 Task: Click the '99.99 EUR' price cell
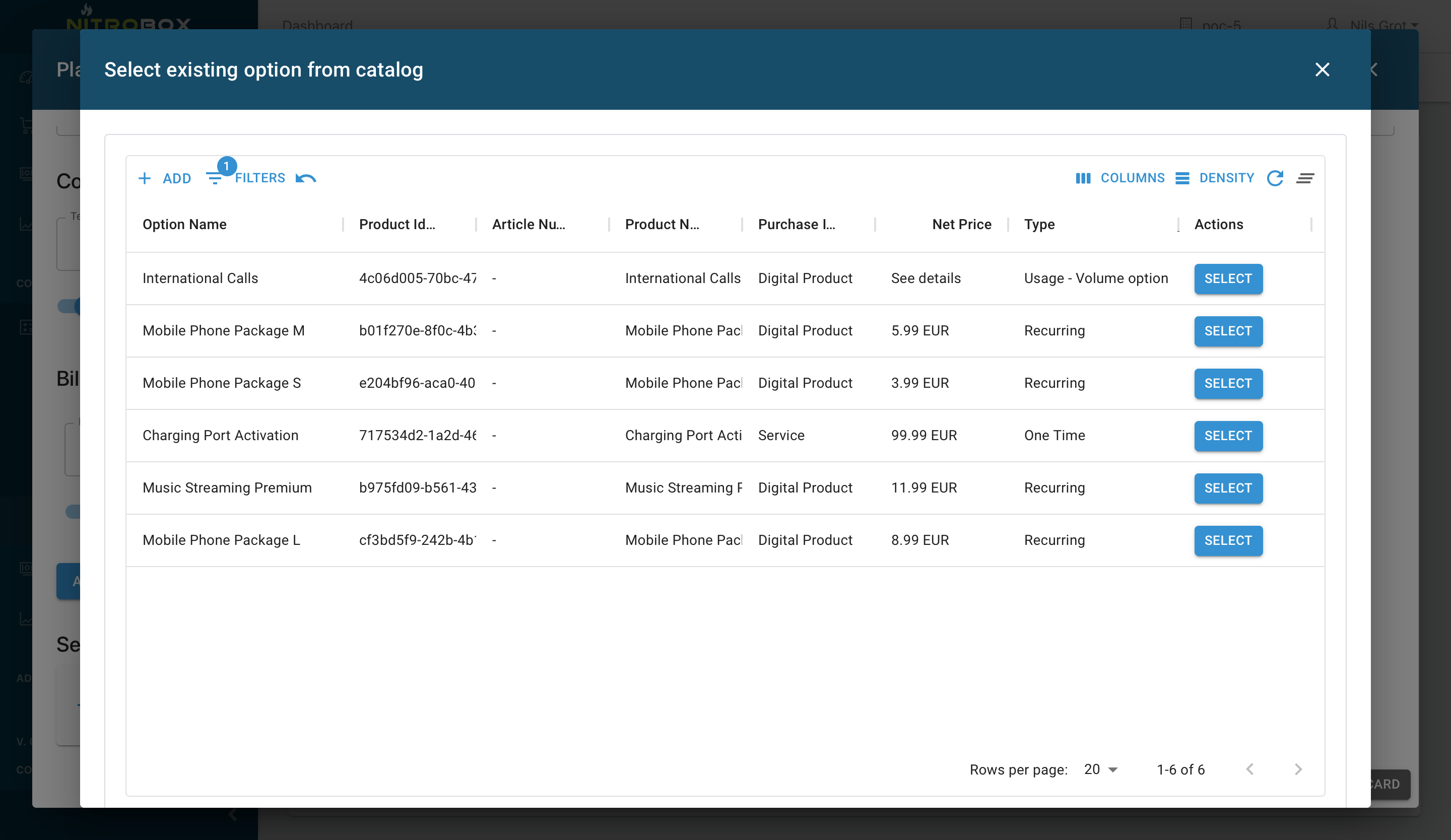click(x=924, y=436)
